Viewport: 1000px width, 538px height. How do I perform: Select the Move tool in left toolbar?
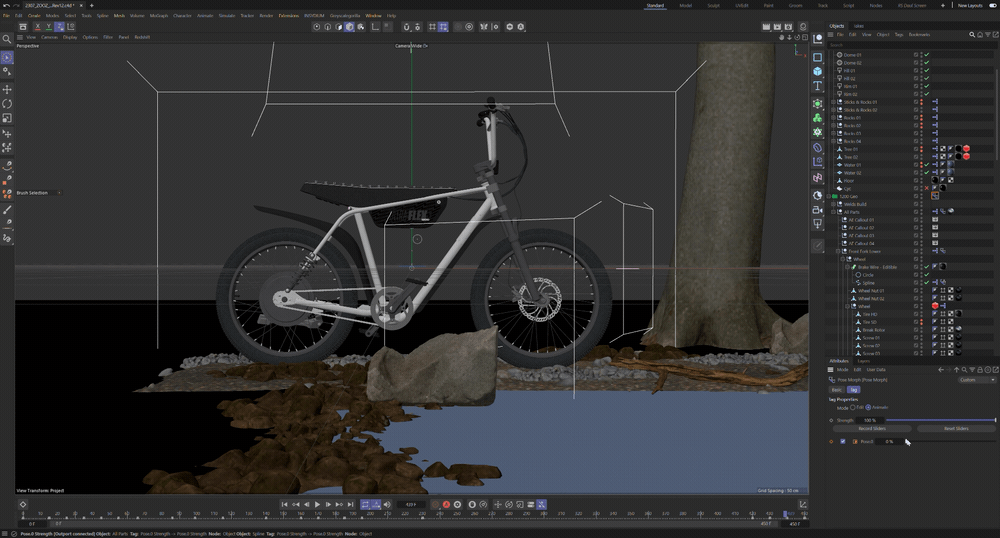(x=7, y=89)
